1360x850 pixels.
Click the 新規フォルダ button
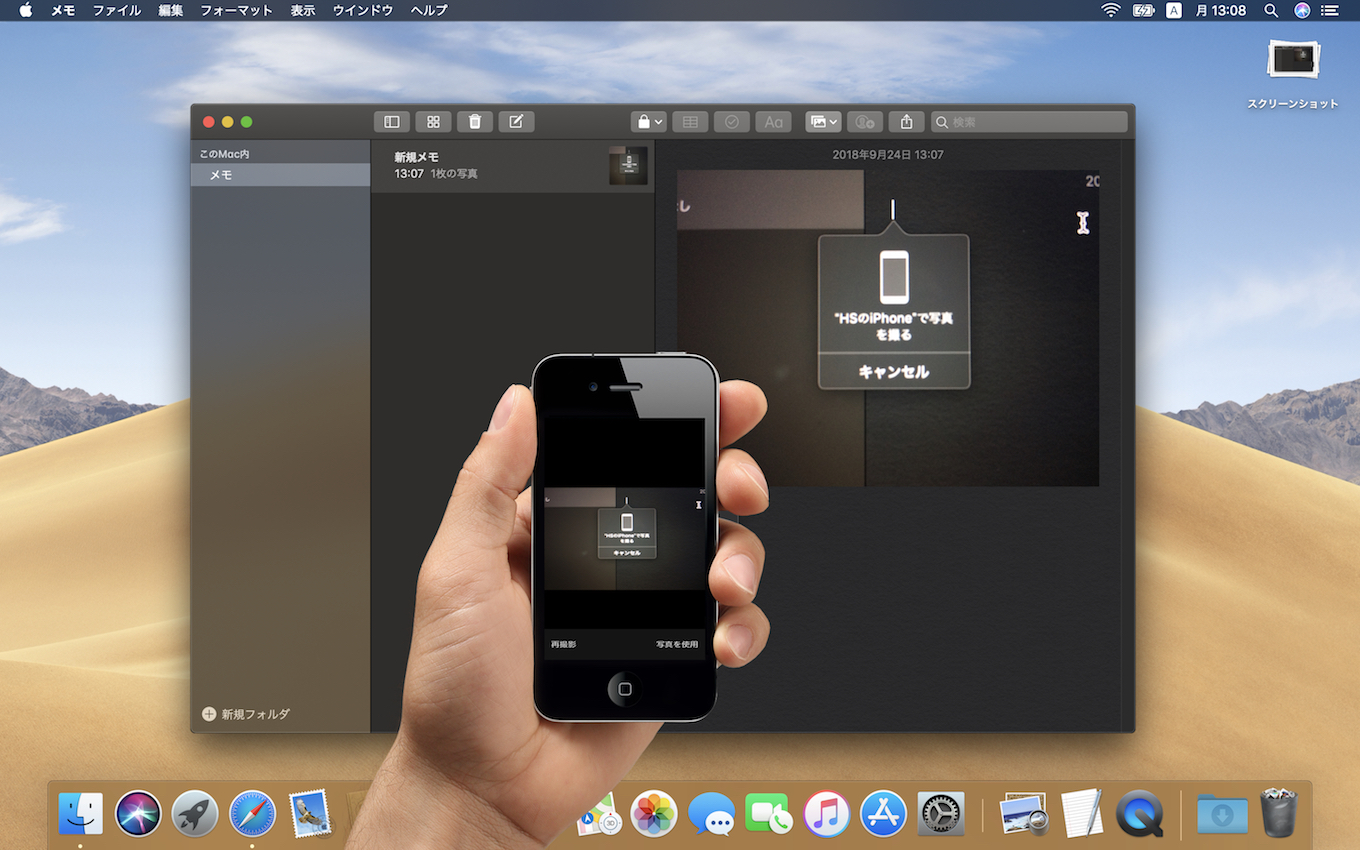click(x=246, y=714)
